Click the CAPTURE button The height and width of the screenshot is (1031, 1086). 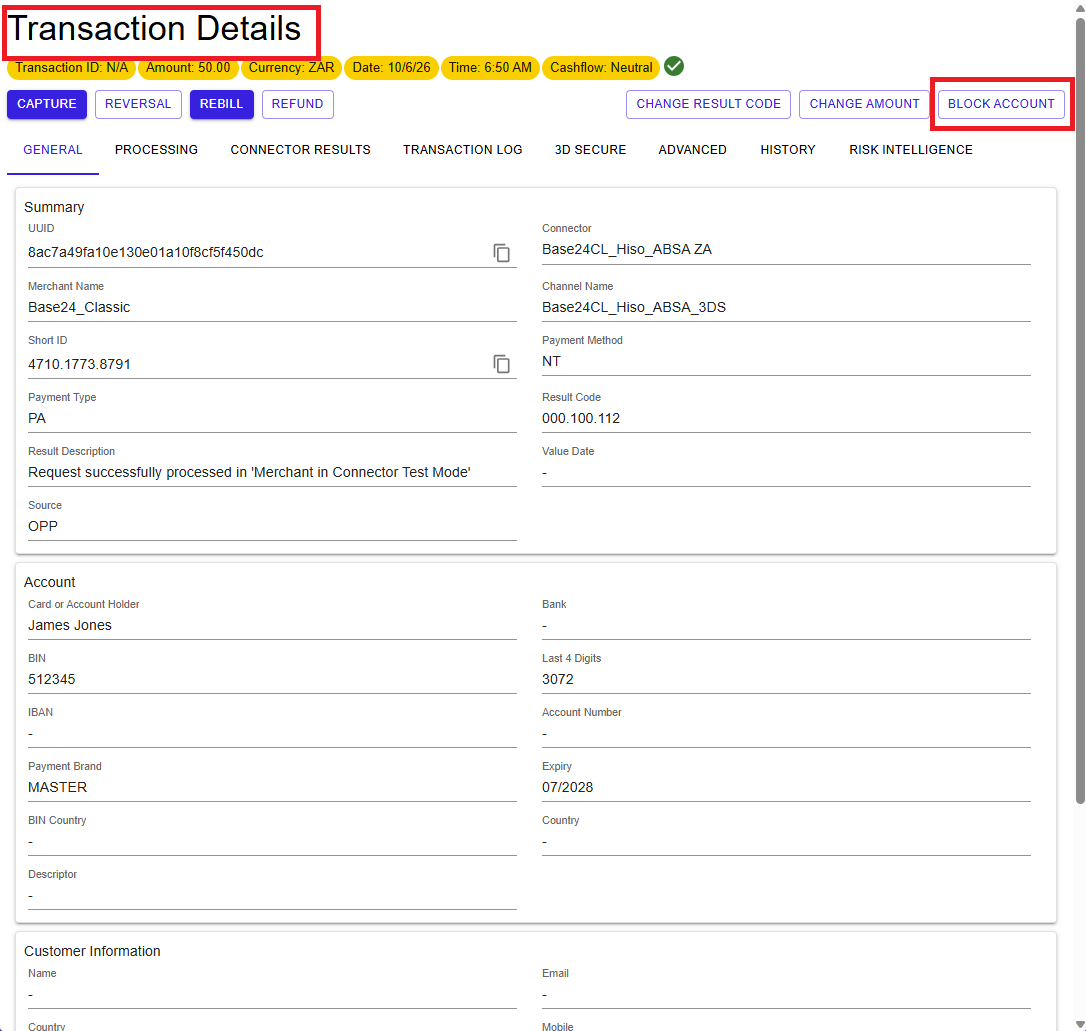pyautogui.click(x=47, y=104)
